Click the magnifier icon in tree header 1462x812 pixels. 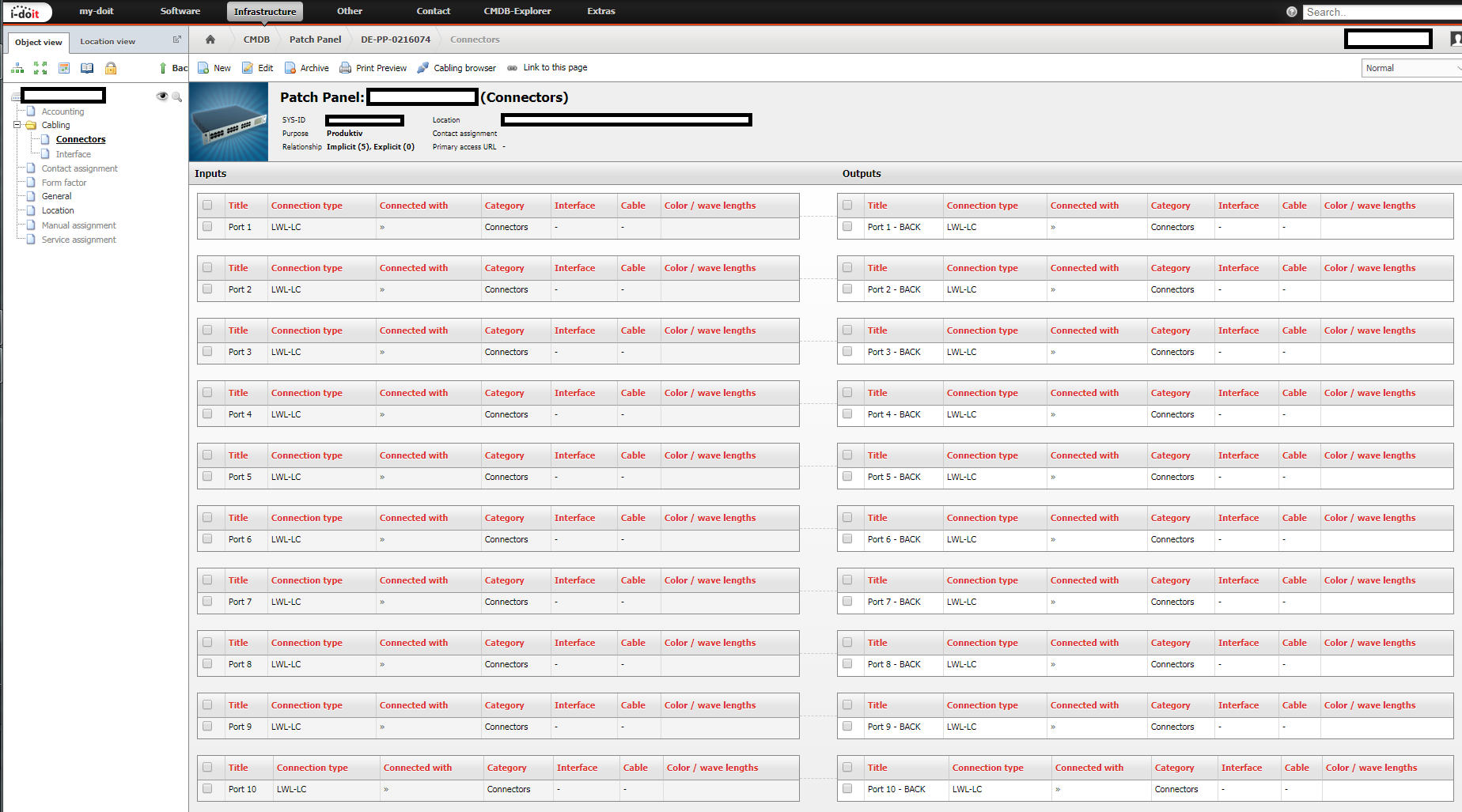[177, 96]
